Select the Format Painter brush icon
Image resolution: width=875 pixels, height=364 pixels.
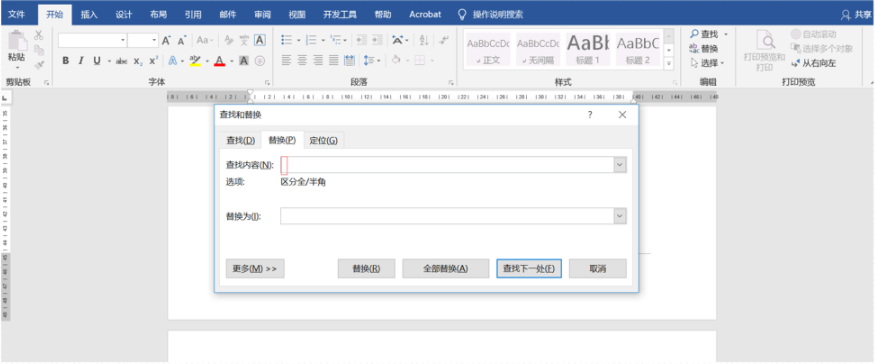point(39,64)
